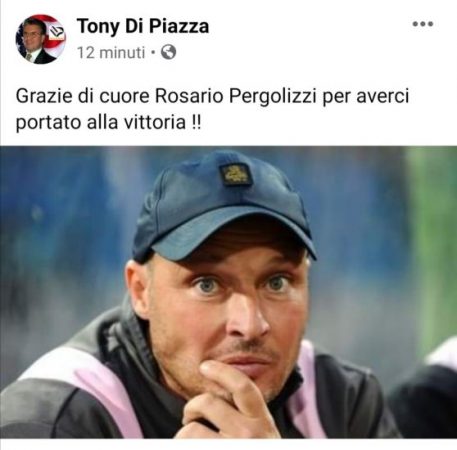Click the Palermo club logo in avatar
This screenshot has height=450, width=457.
(x=56, y=32)
